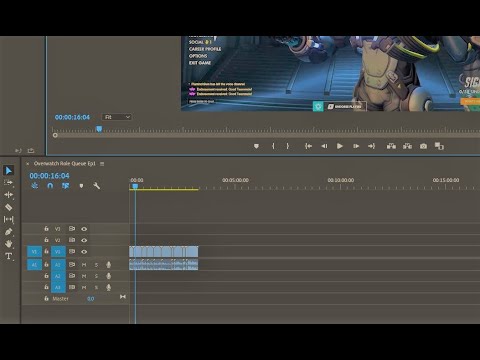
Task: Solo audio track A3
Action: click(x=96, y=287)
